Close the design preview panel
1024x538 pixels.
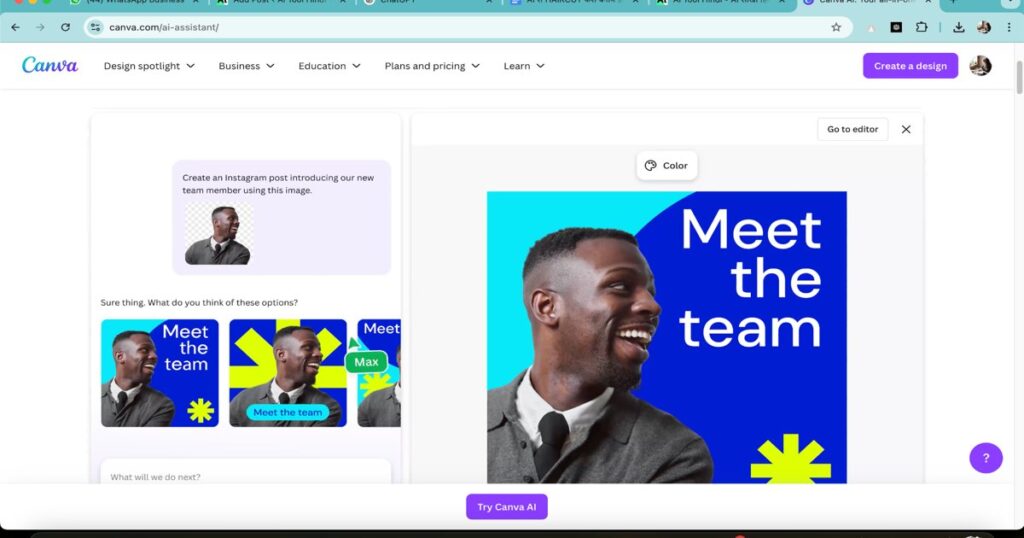(x=906, y=129)
